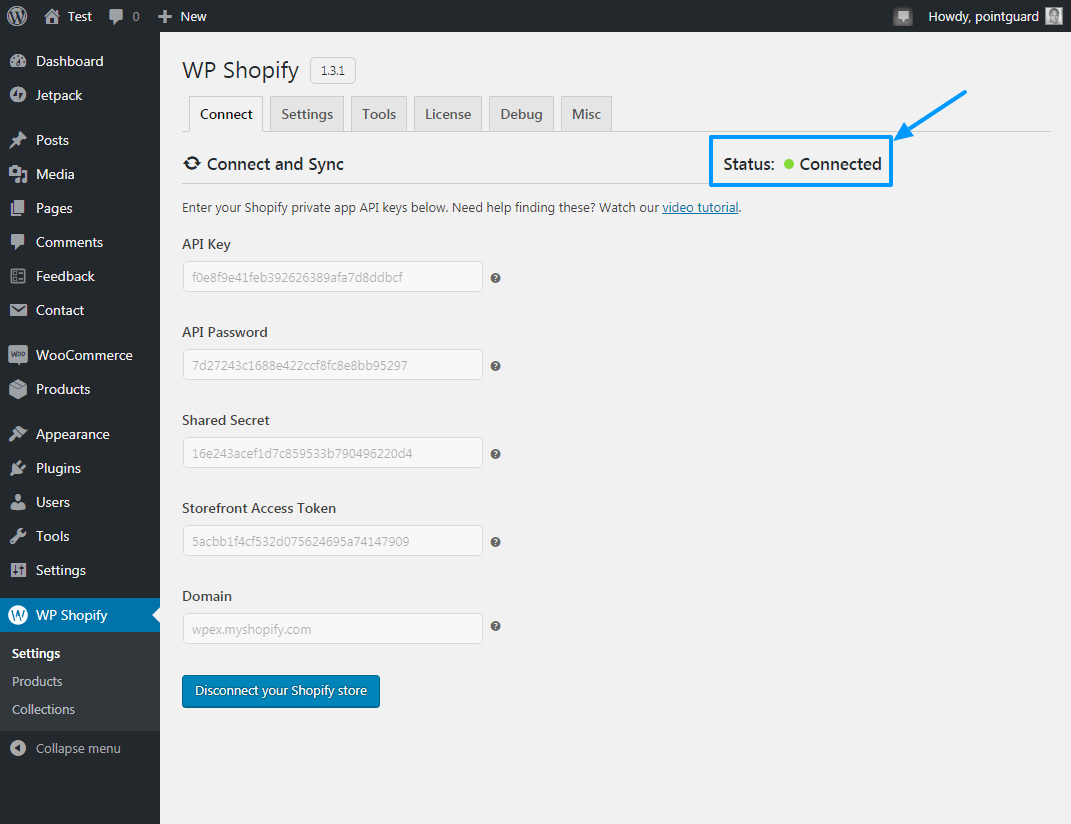Open the video tutorial link

(700, 208)
